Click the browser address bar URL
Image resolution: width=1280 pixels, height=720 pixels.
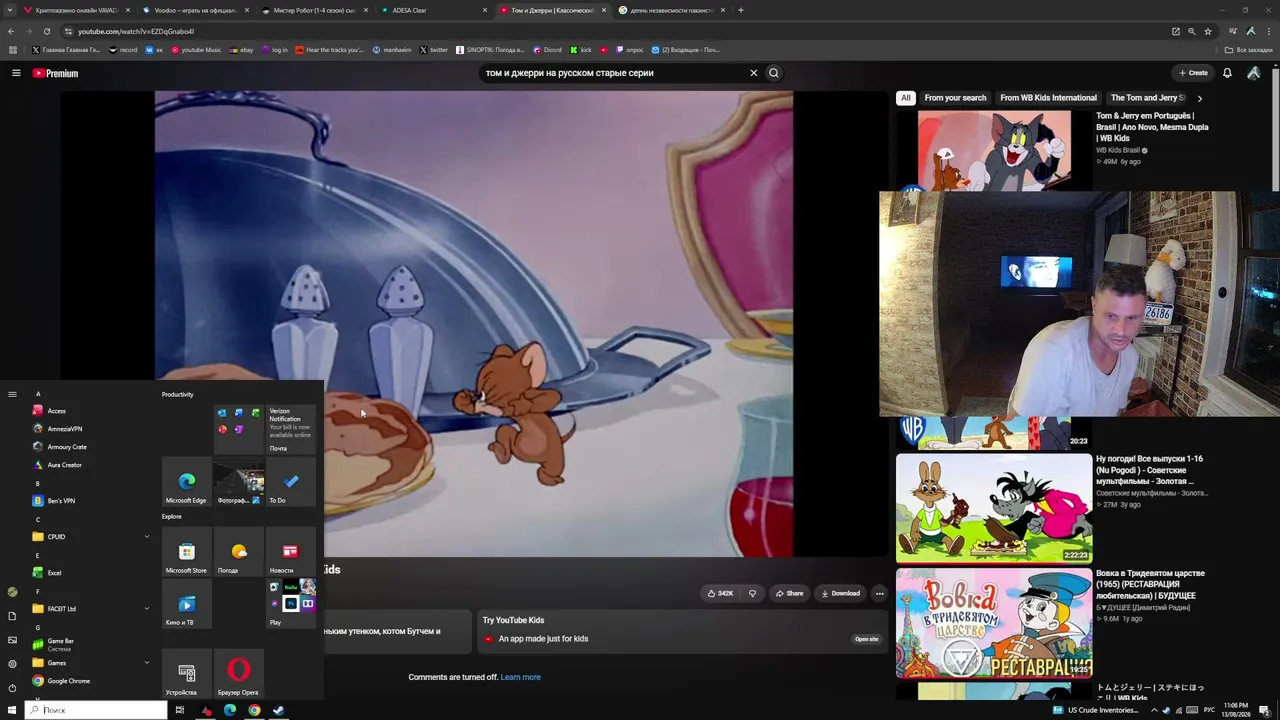click(x=136, y=31)
